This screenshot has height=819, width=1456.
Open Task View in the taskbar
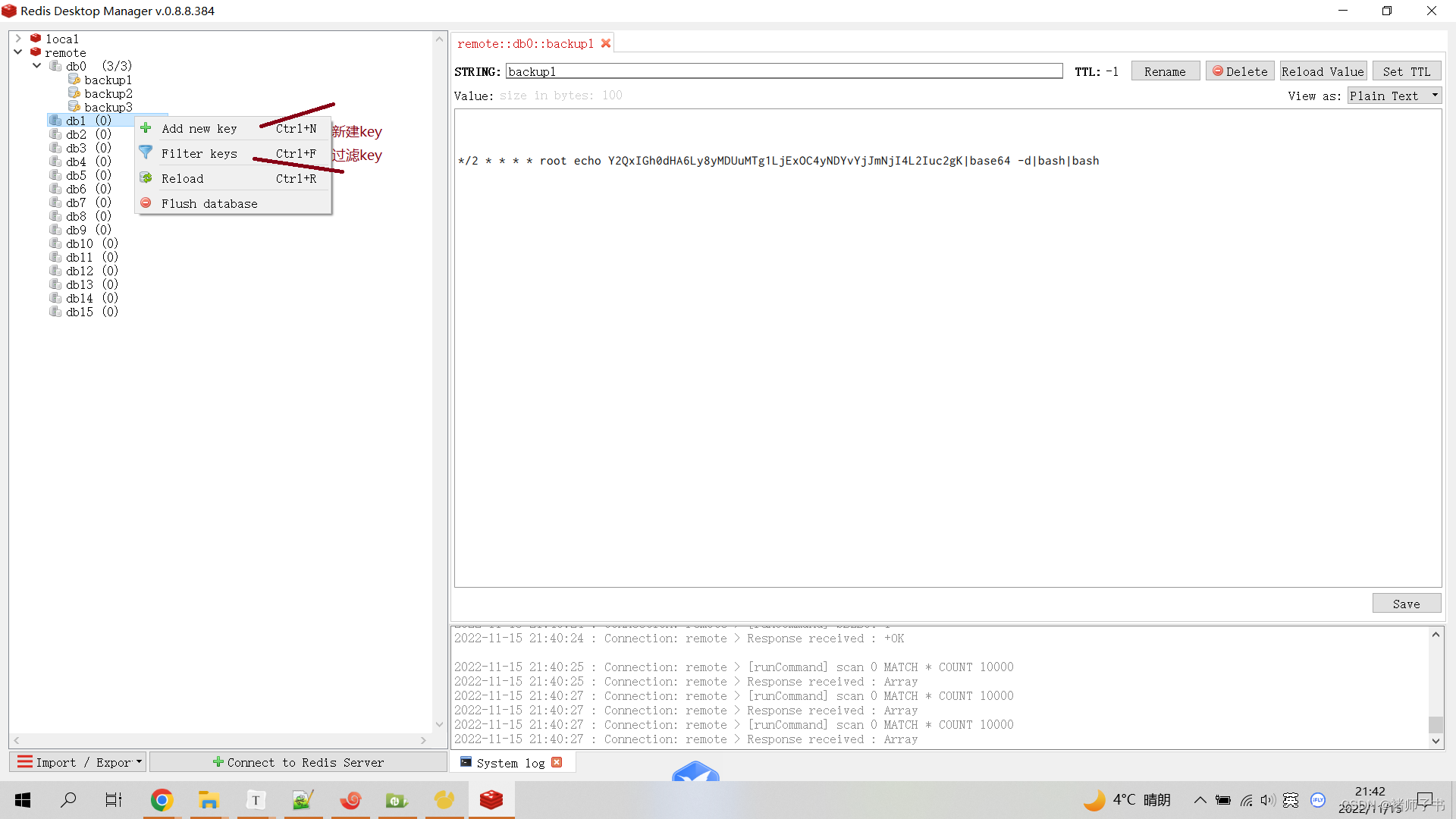114,800
